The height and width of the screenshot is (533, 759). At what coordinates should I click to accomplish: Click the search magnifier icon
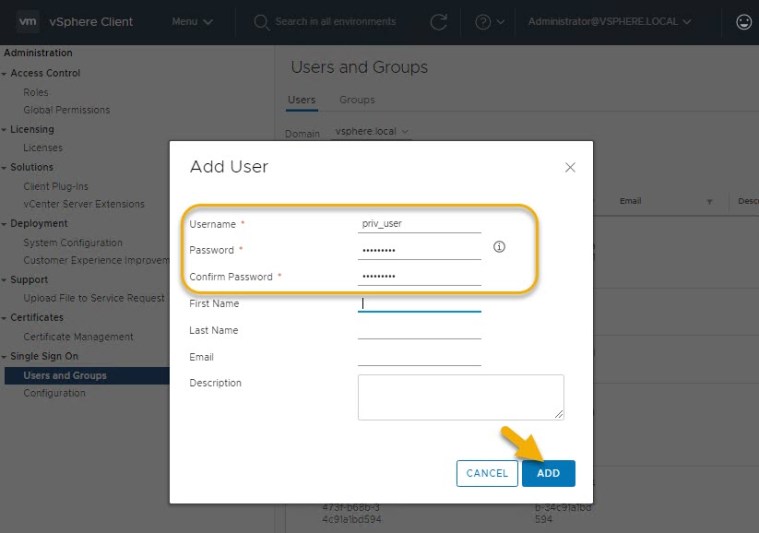261,21
